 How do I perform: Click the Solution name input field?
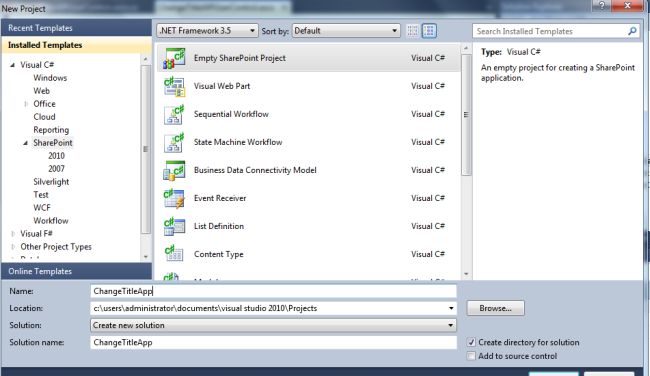pos(273,342)
